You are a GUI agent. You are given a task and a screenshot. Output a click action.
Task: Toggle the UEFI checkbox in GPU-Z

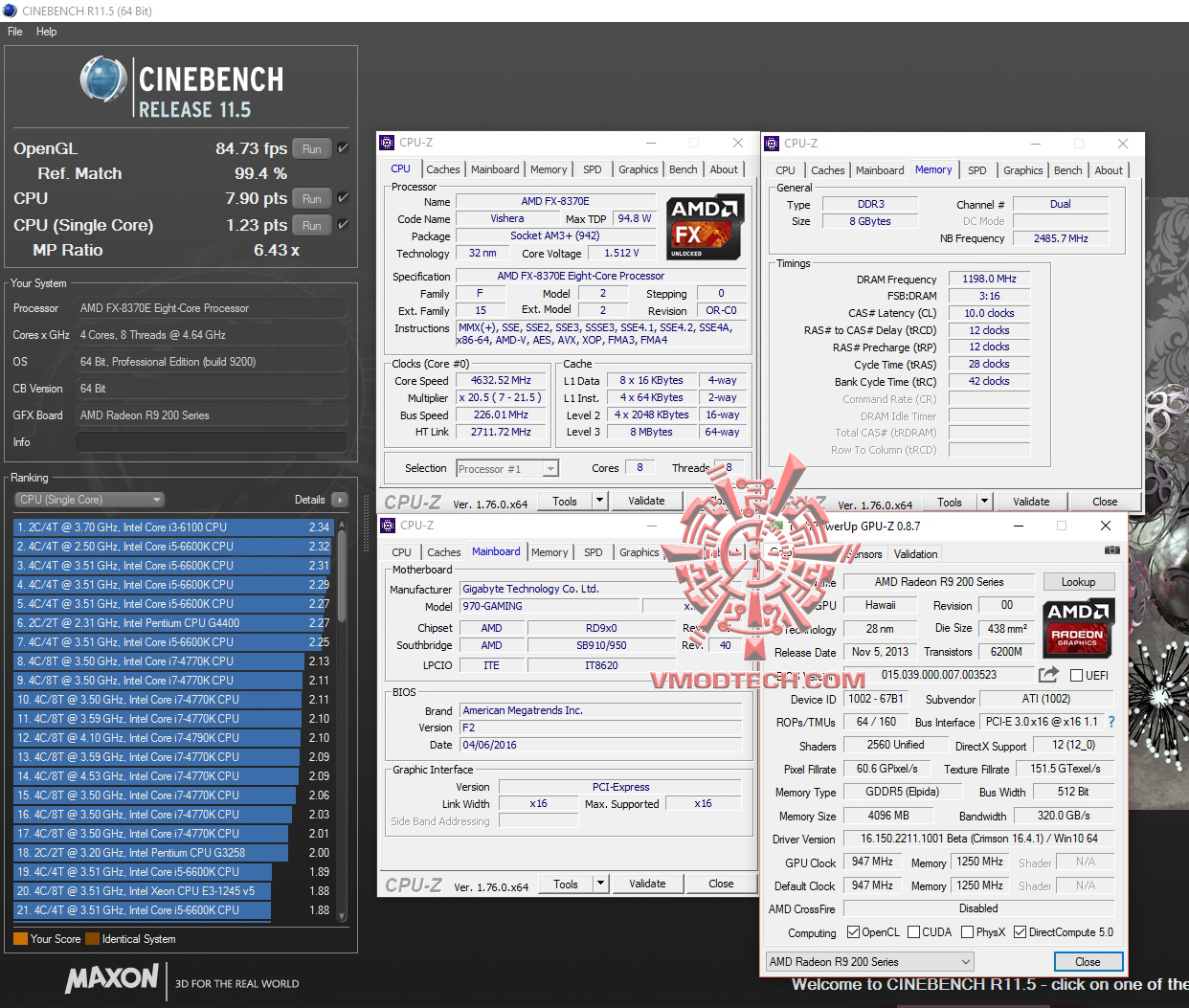coord(1076,675)
